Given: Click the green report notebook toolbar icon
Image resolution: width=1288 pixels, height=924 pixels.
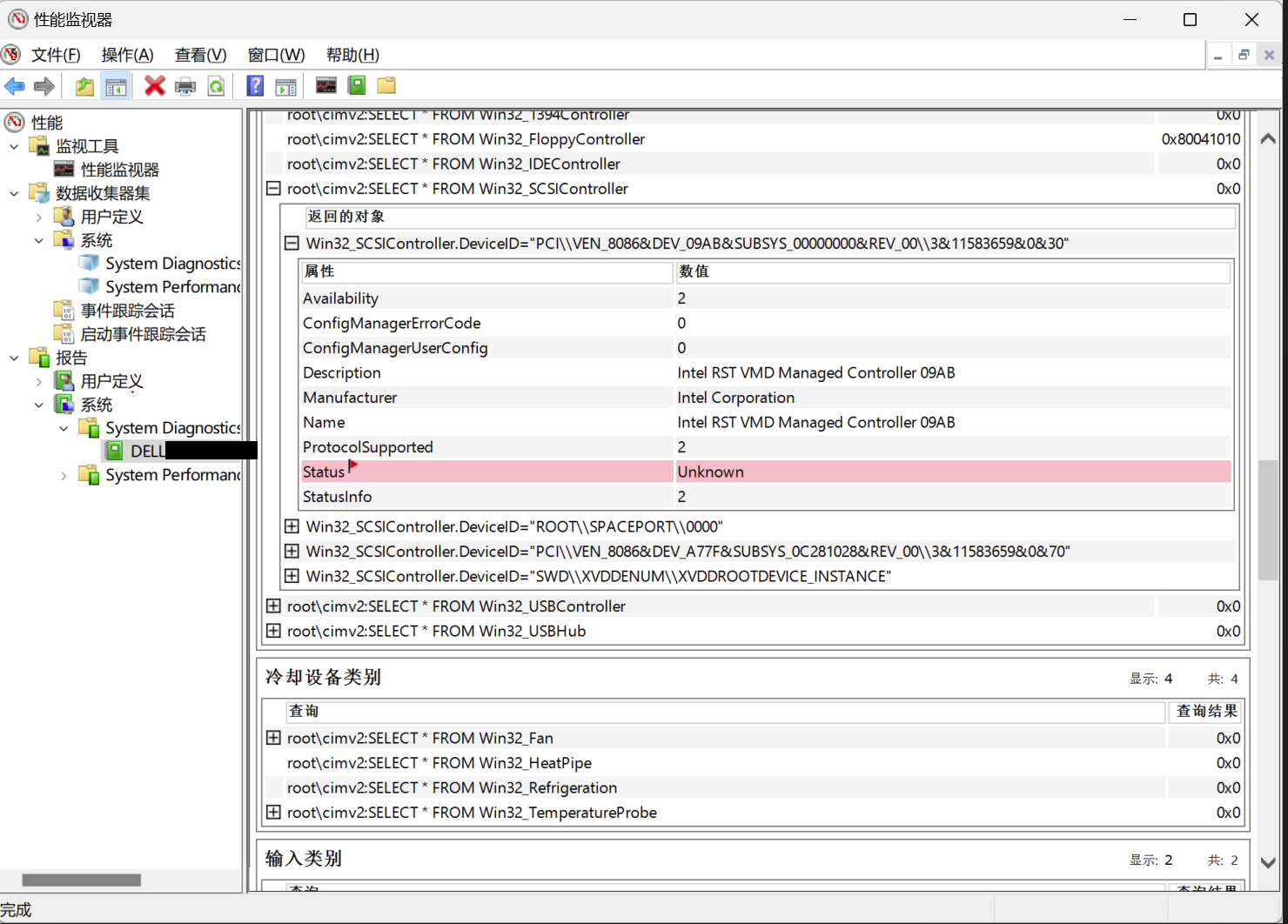Looking at the screenshot, I should [x=357, y=85].
